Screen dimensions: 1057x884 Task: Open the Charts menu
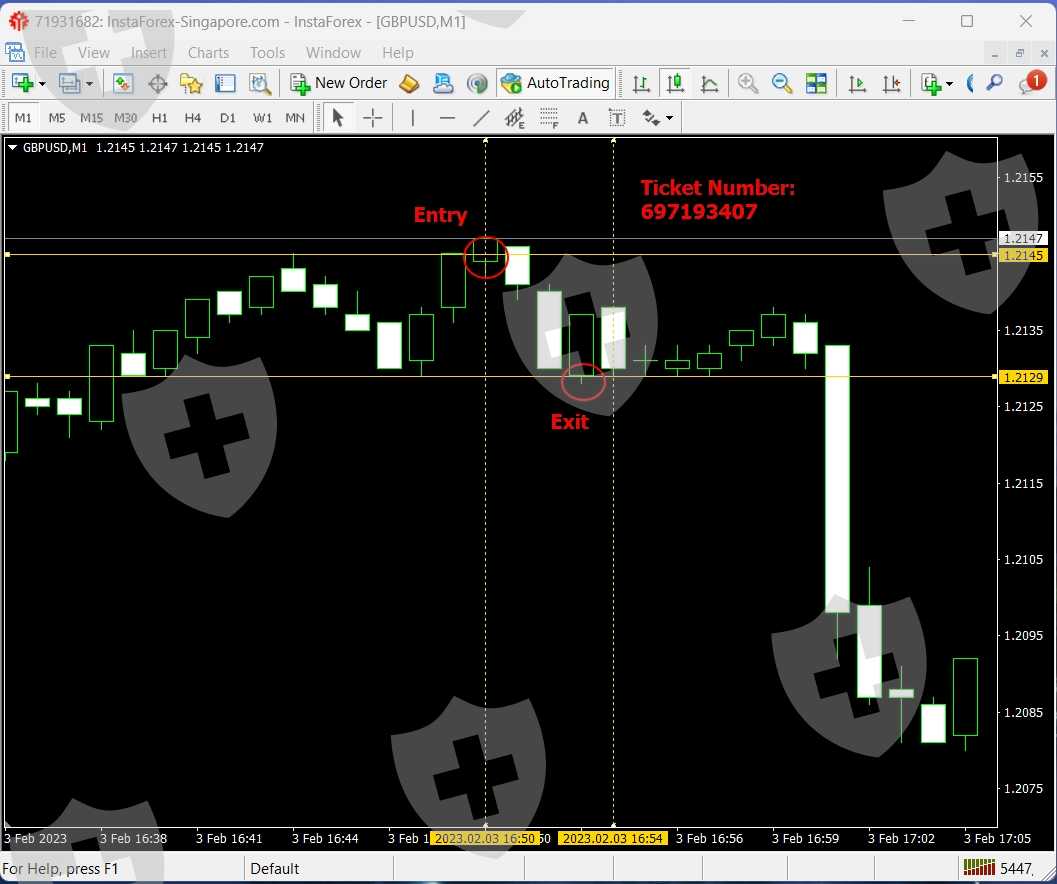click(208, 53)
